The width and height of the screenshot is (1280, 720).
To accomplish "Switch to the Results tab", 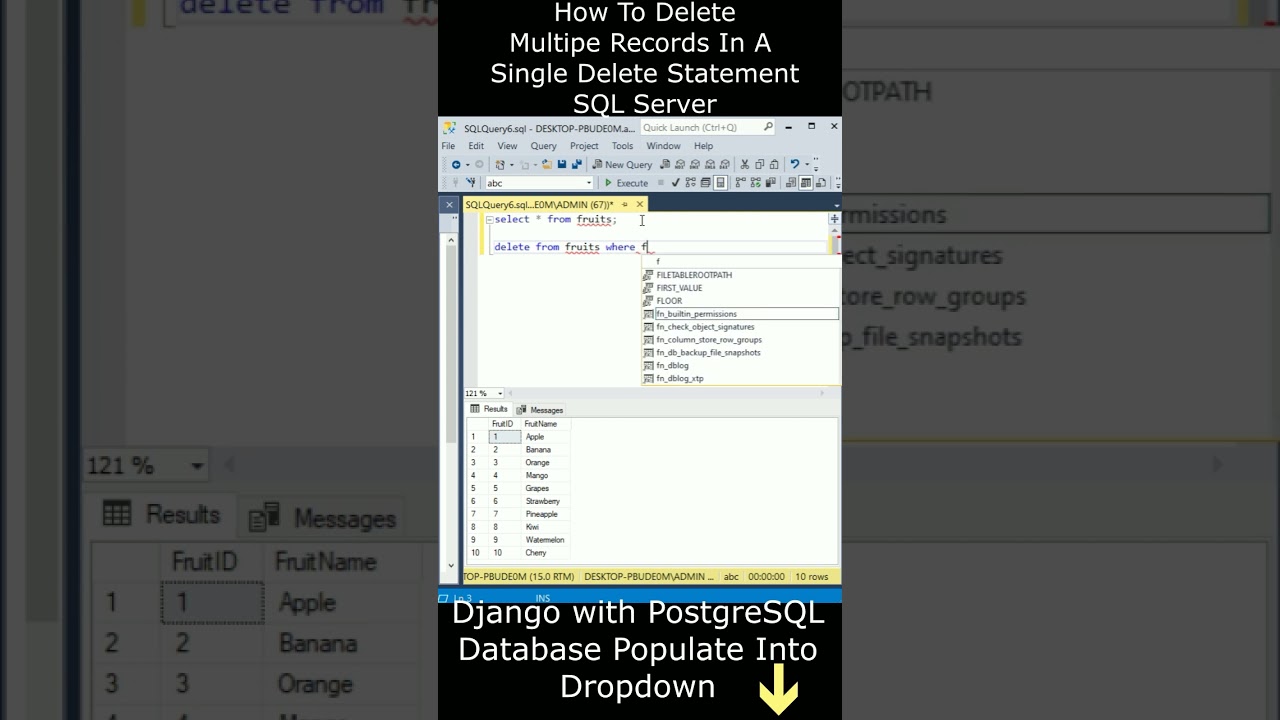I will tap(489, 409).
